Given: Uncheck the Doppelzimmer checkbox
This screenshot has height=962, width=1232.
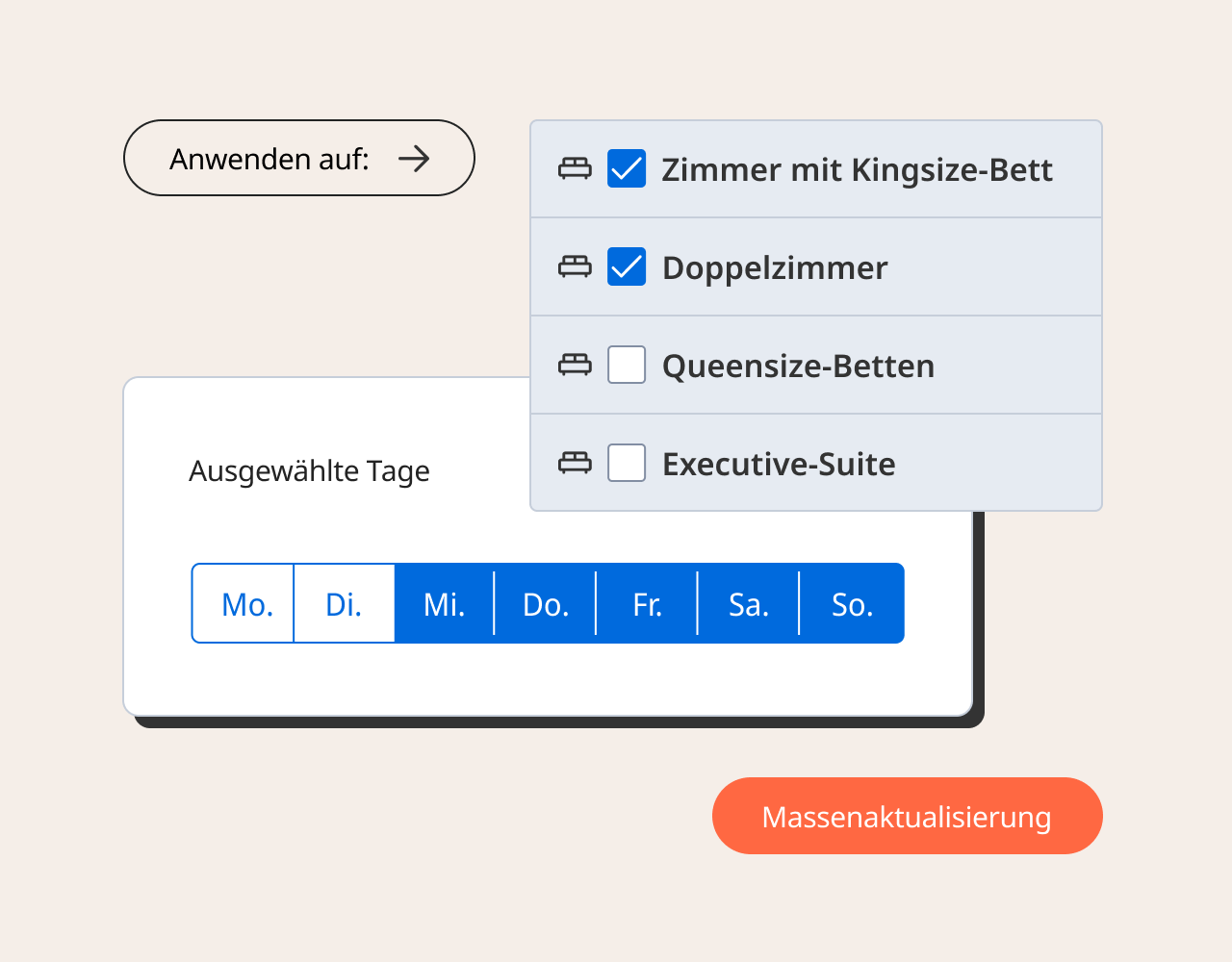Looking at the screenshot, I should [627, 267].
